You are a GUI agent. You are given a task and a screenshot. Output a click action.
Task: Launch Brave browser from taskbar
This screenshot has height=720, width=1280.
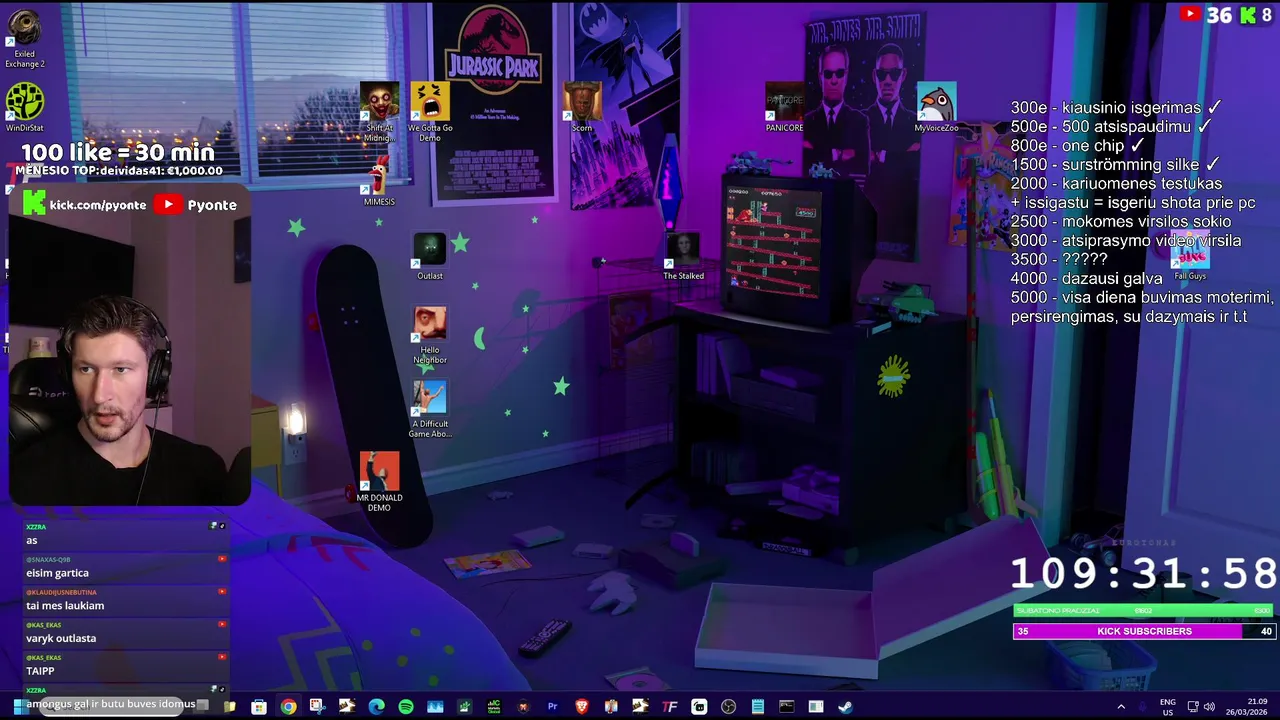[x=581, y=707]
